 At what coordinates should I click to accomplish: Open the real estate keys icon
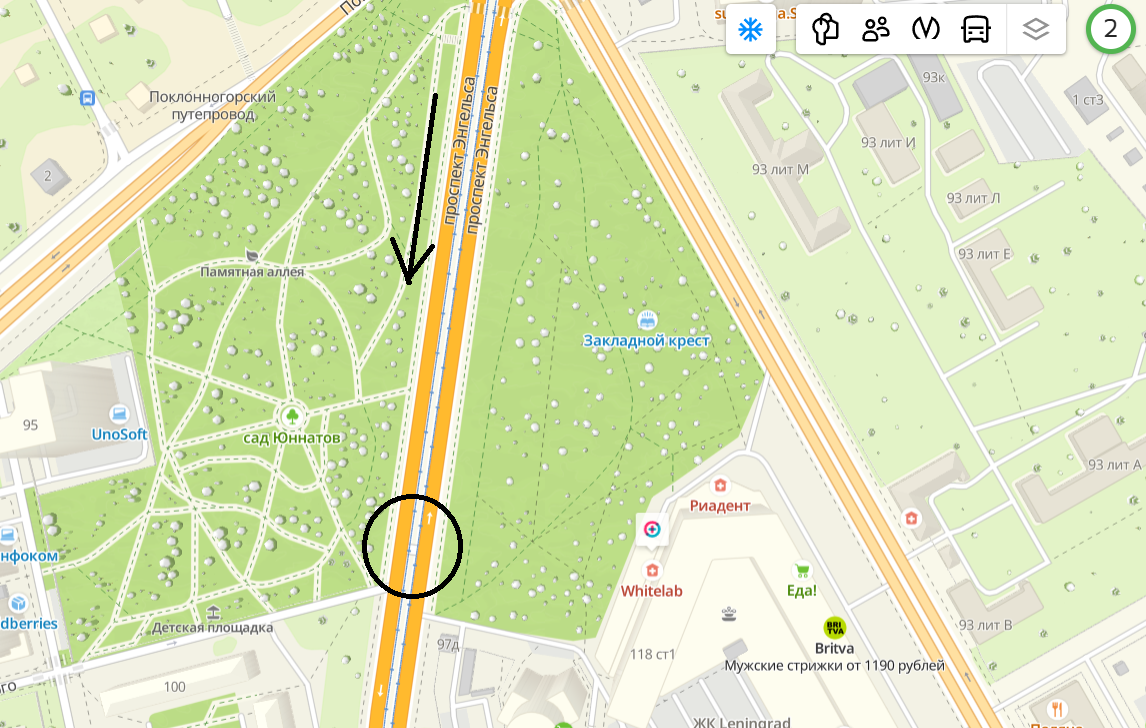[825, 30]
